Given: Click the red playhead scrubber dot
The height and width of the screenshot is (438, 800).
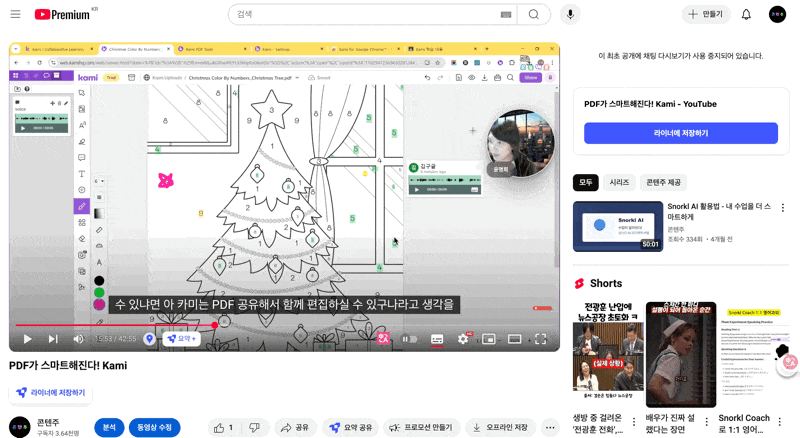Looking at the screenshot, I should (x=215, y=325).
